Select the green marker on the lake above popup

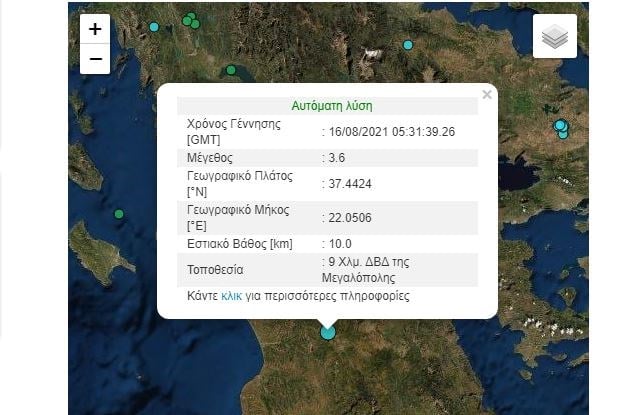(x=231, y=70)
